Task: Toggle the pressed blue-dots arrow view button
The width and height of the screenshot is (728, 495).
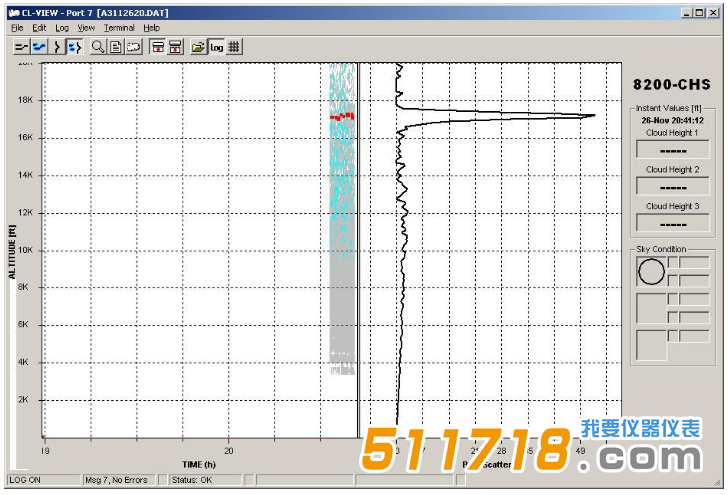Action: pos(74,47)
